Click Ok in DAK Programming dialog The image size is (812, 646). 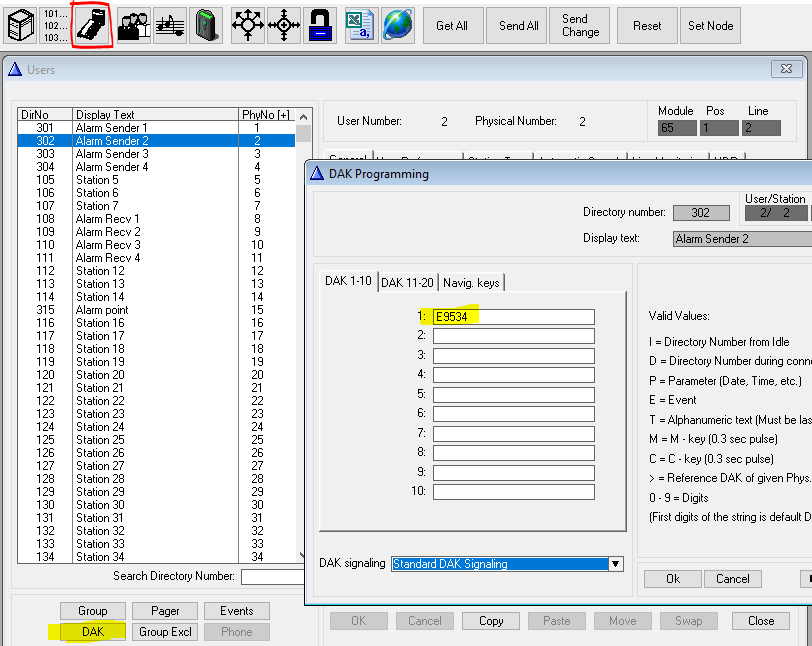pyautogui.click(x=672, y=579)
